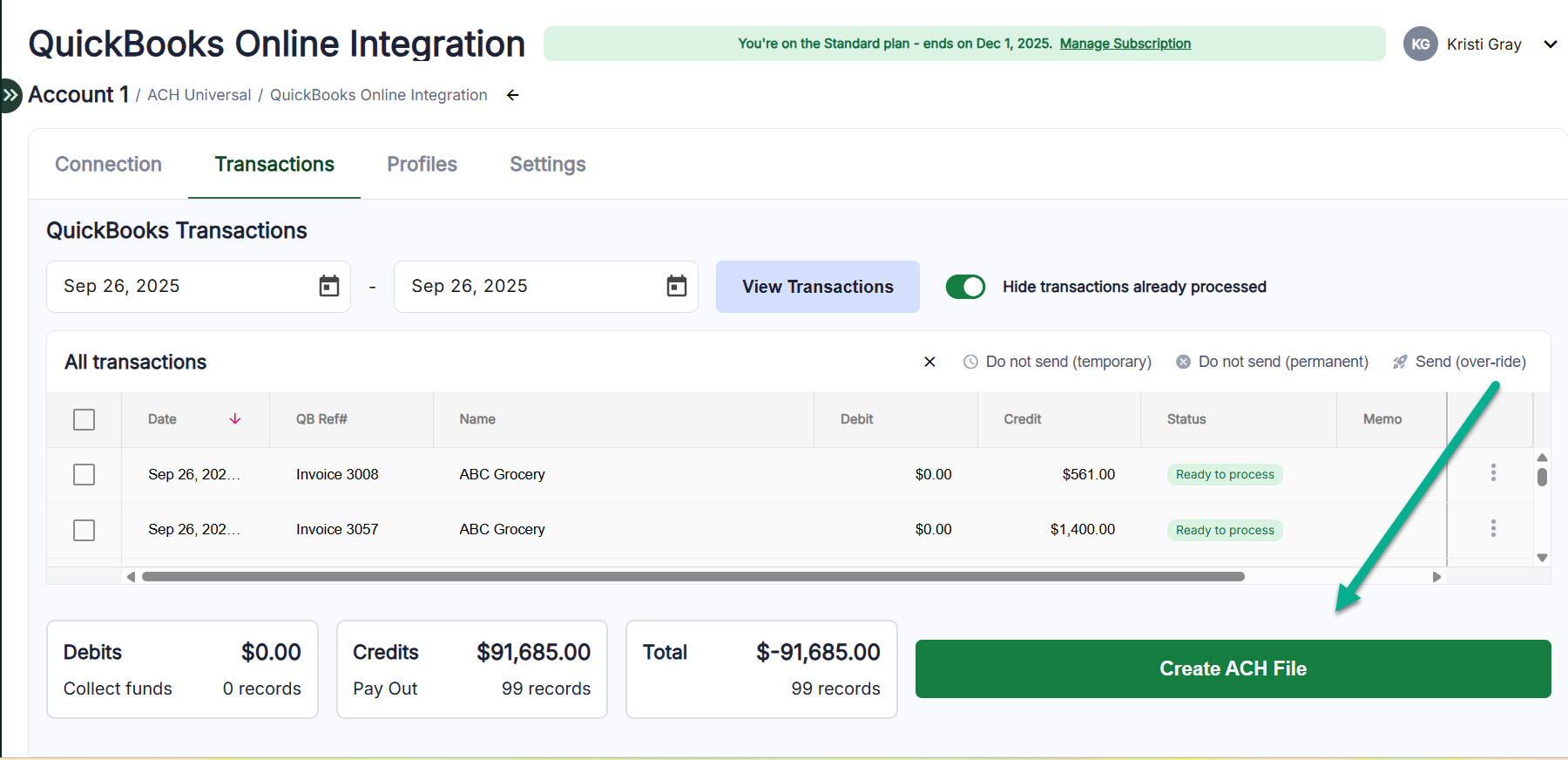
Task: Click the clock icon for temporary do-not-send
Action: (970, 362)
